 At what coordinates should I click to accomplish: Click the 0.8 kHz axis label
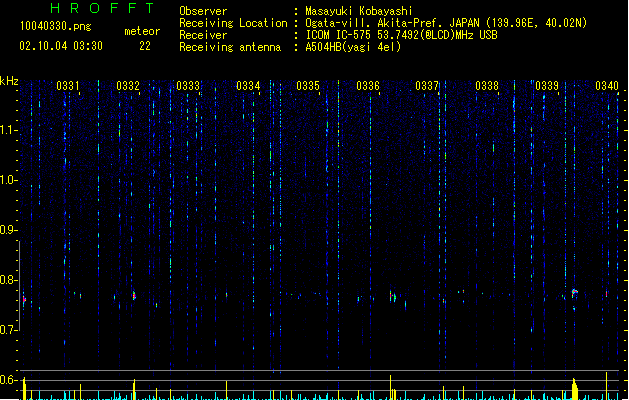pyautogui.click(x=9, y=280)
